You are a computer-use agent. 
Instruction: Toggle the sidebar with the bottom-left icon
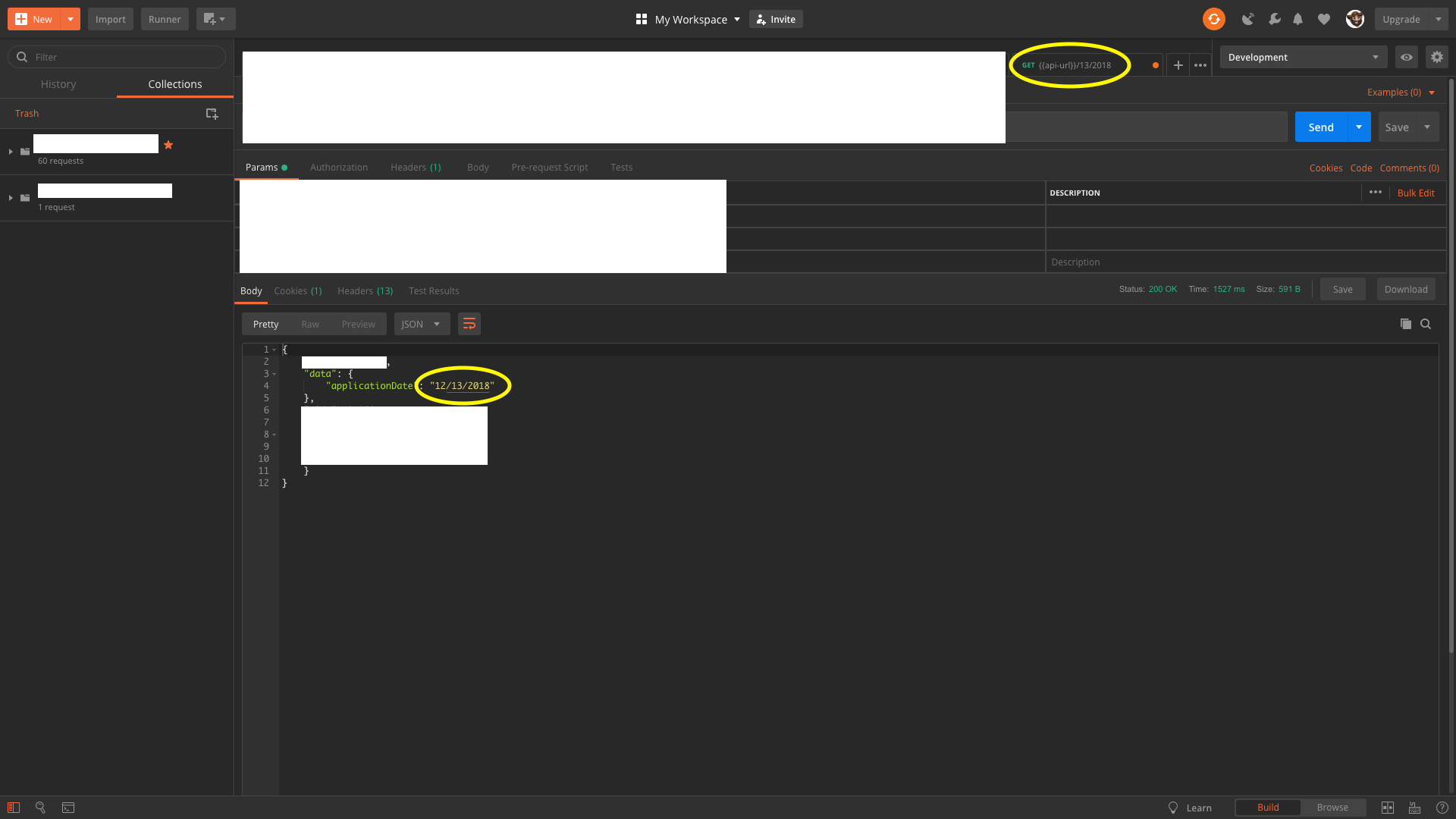coord(14,808)
